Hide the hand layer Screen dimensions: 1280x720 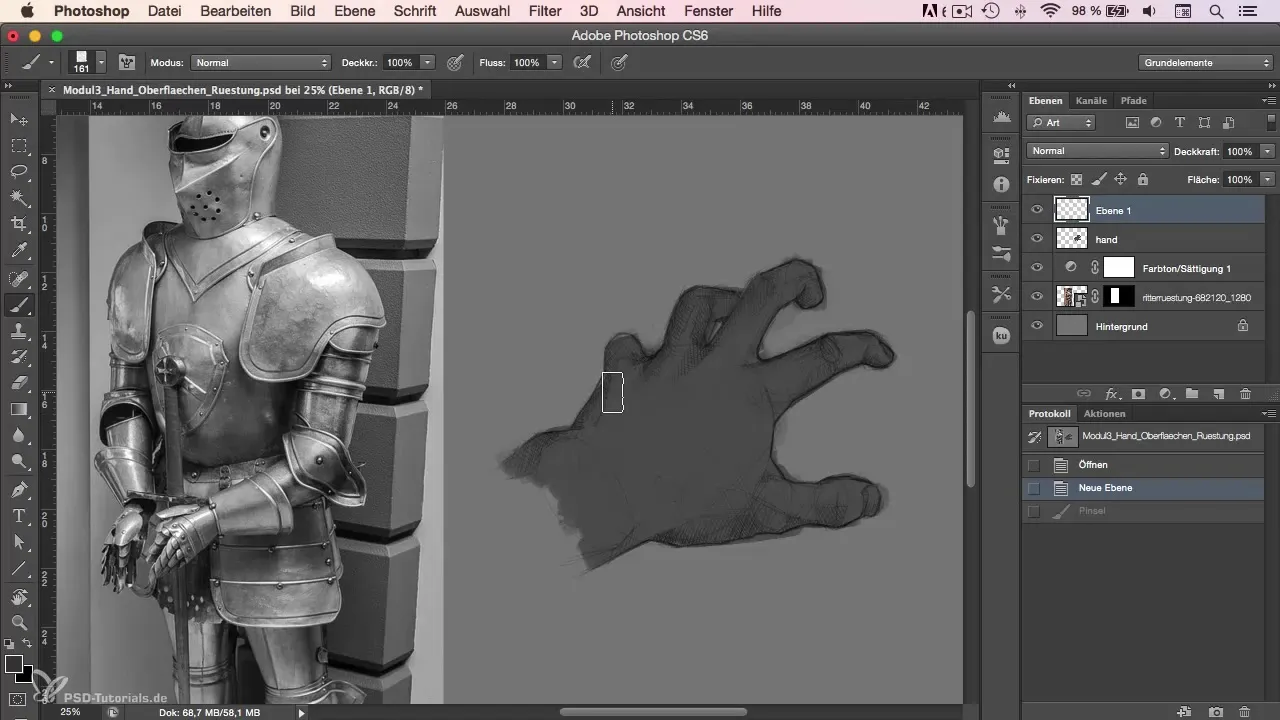click(1037, 239)
